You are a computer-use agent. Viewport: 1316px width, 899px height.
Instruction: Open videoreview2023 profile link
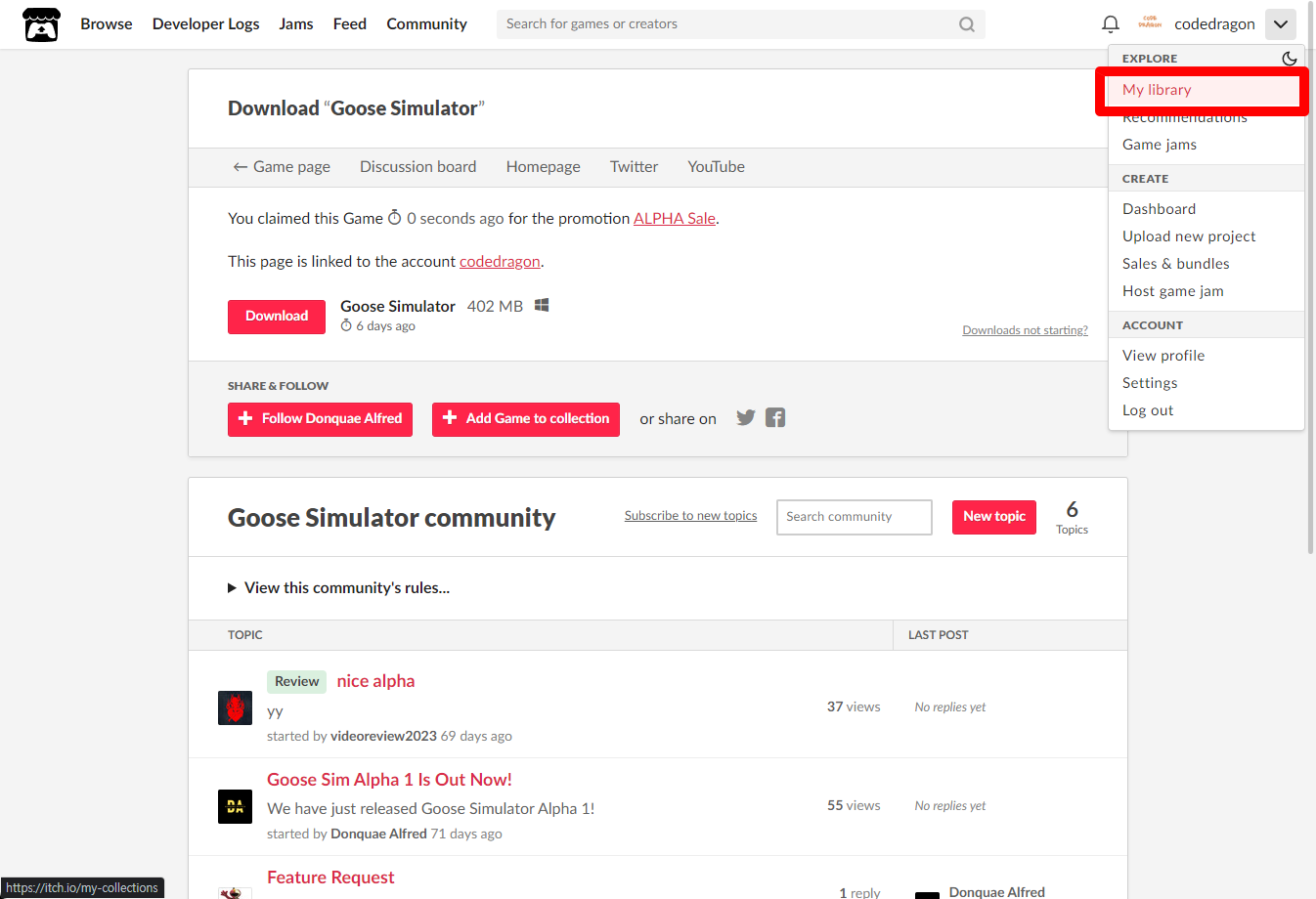[x=383, y=736]
